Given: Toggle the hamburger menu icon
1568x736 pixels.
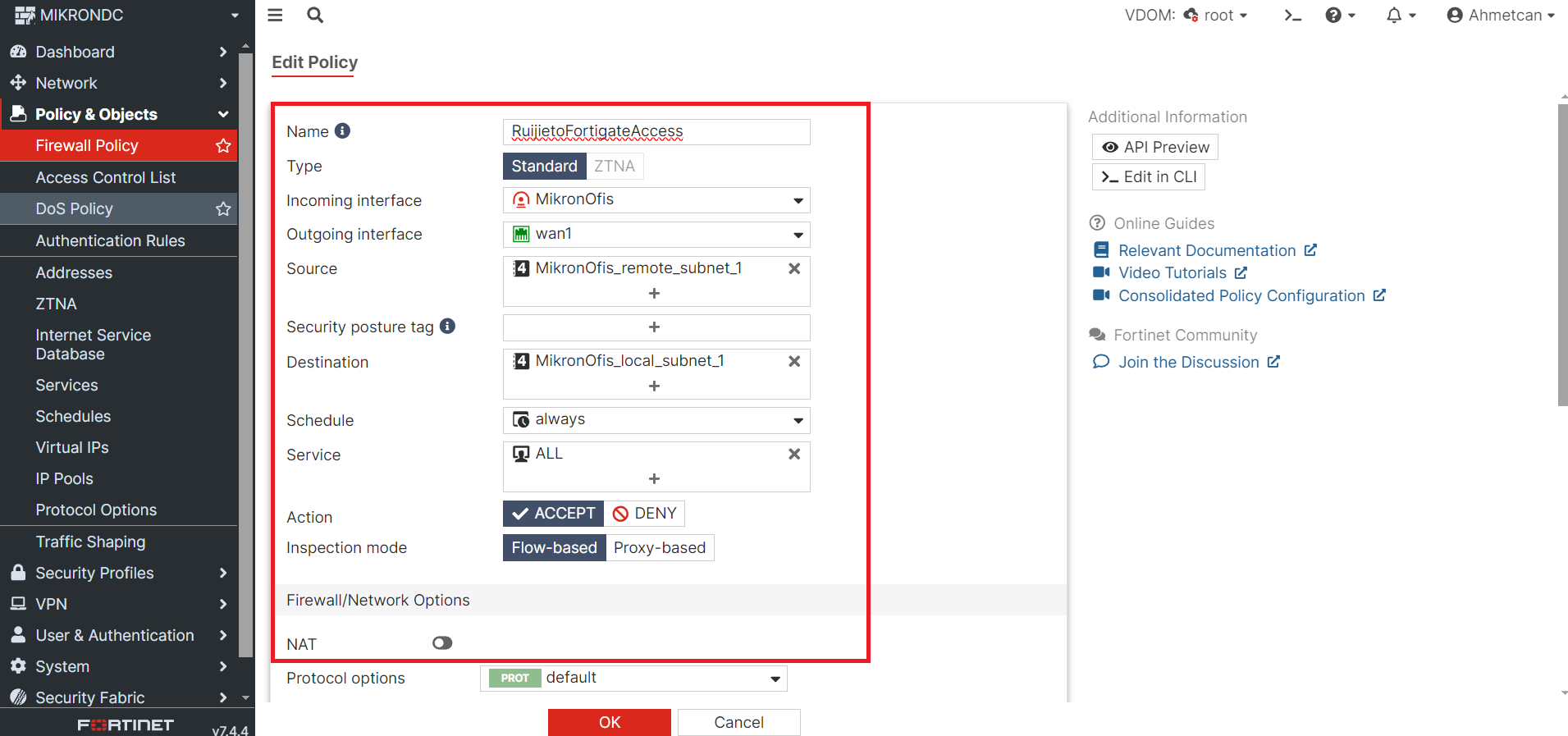Looking at the screenshot, I should click(275, 15).
